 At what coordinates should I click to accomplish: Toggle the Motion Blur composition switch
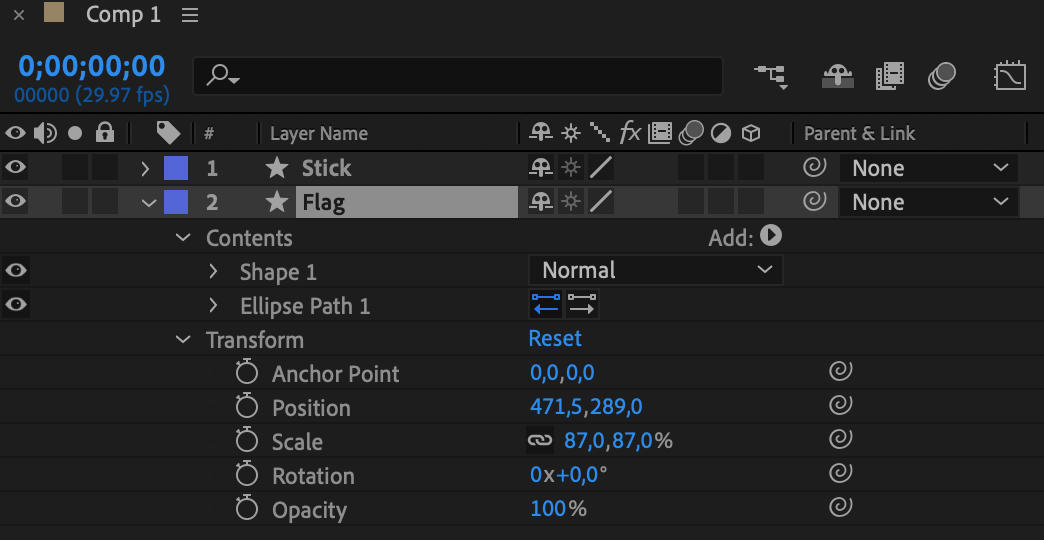tap(941, 76)
